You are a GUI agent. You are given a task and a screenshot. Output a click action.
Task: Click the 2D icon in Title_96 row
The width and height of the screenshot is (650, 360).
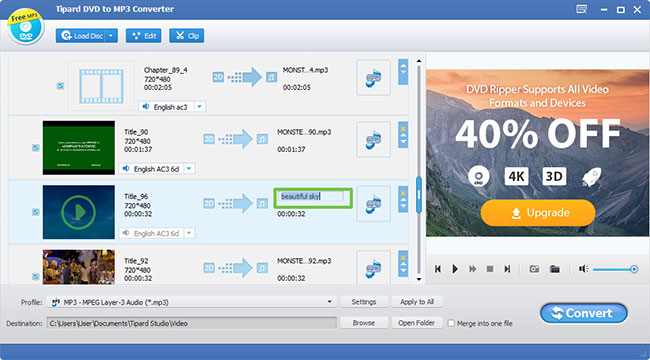(x=209, y=203)
